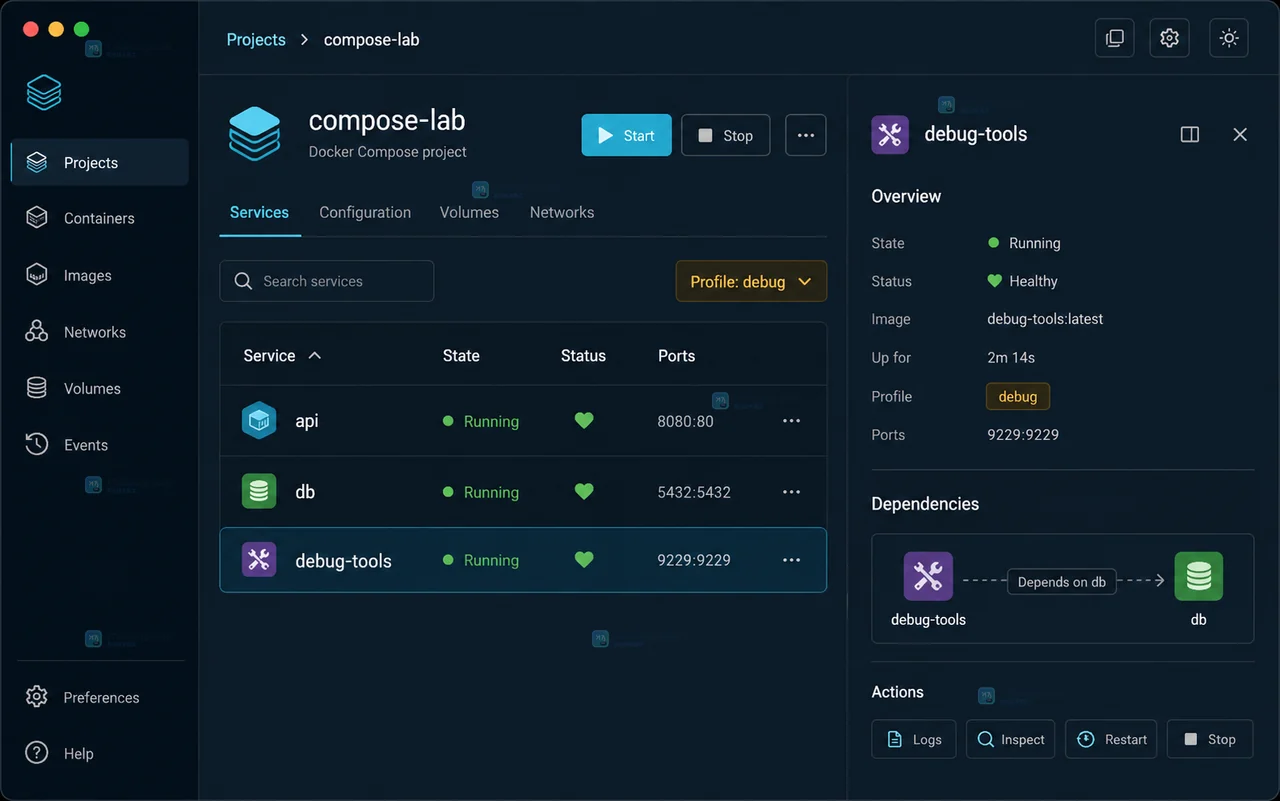Go back to Projects breadcrumb
The height and width of the screenshot is (801, 1280).
pos(256,39)
